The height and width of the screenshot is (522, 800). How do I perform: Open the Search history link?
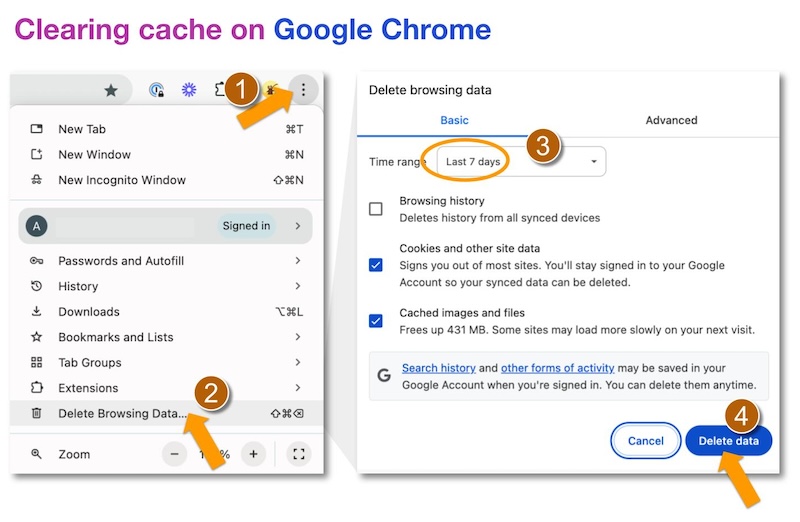(x=439, y=368)
